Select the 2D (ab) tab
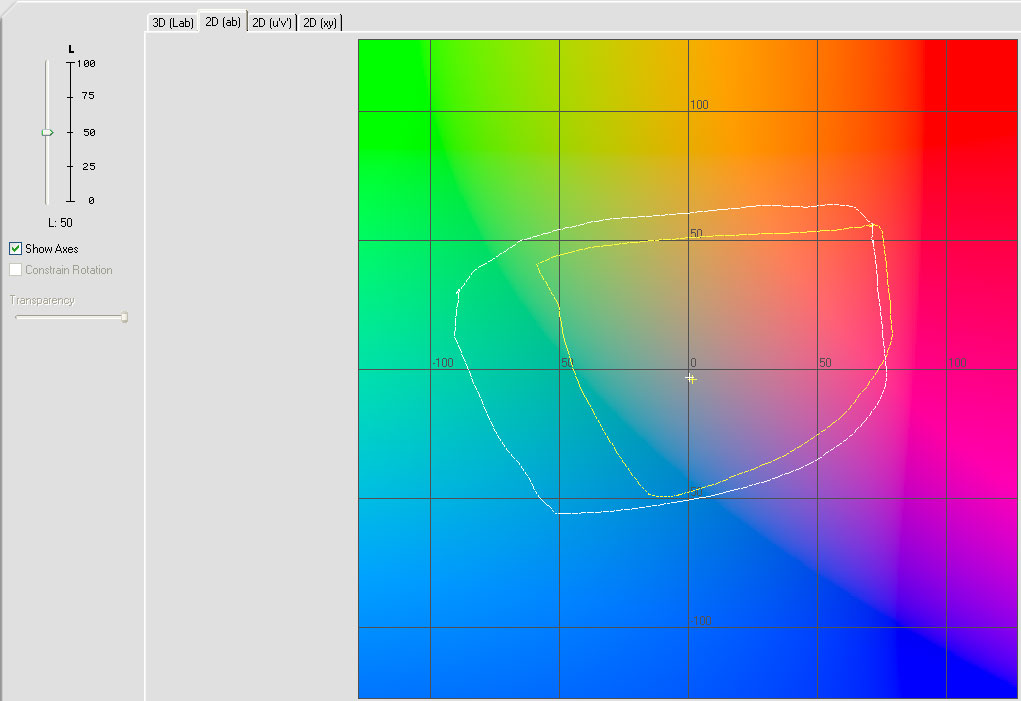The width and height of the screenshot is (1021, 701). (x=223, y=21)
